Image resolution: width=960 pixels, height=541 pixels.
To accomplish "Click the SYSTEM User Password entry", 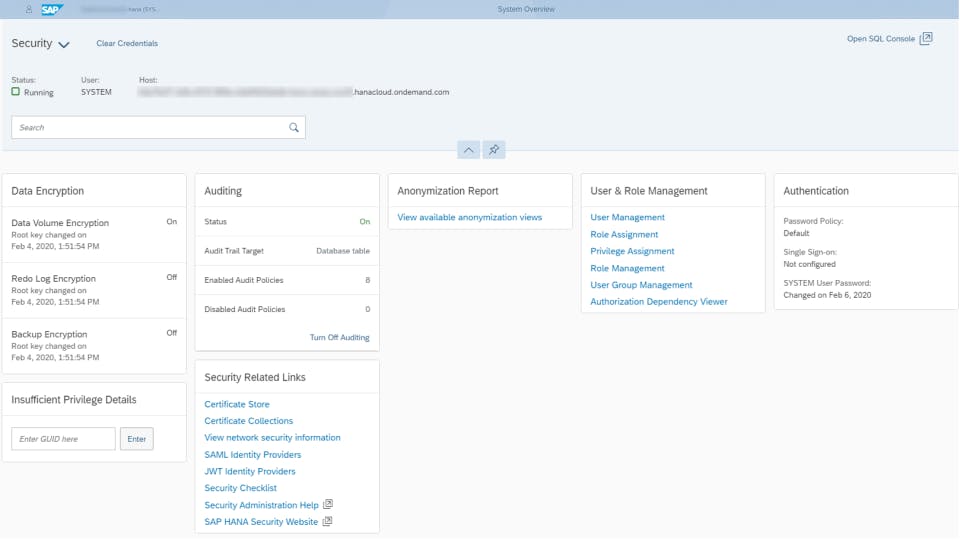I will click(827, 289).
